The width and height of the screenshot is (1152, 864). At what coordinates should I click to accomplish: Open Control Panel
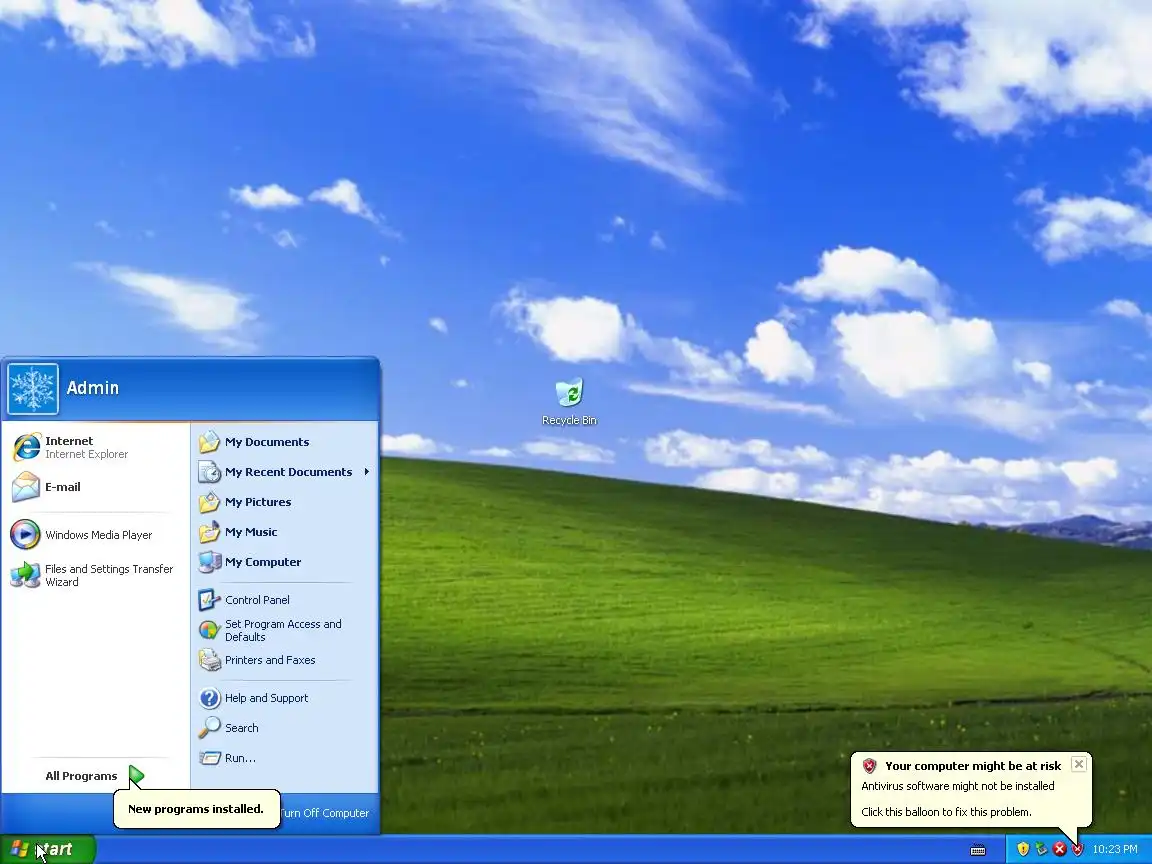click(284, 600)
